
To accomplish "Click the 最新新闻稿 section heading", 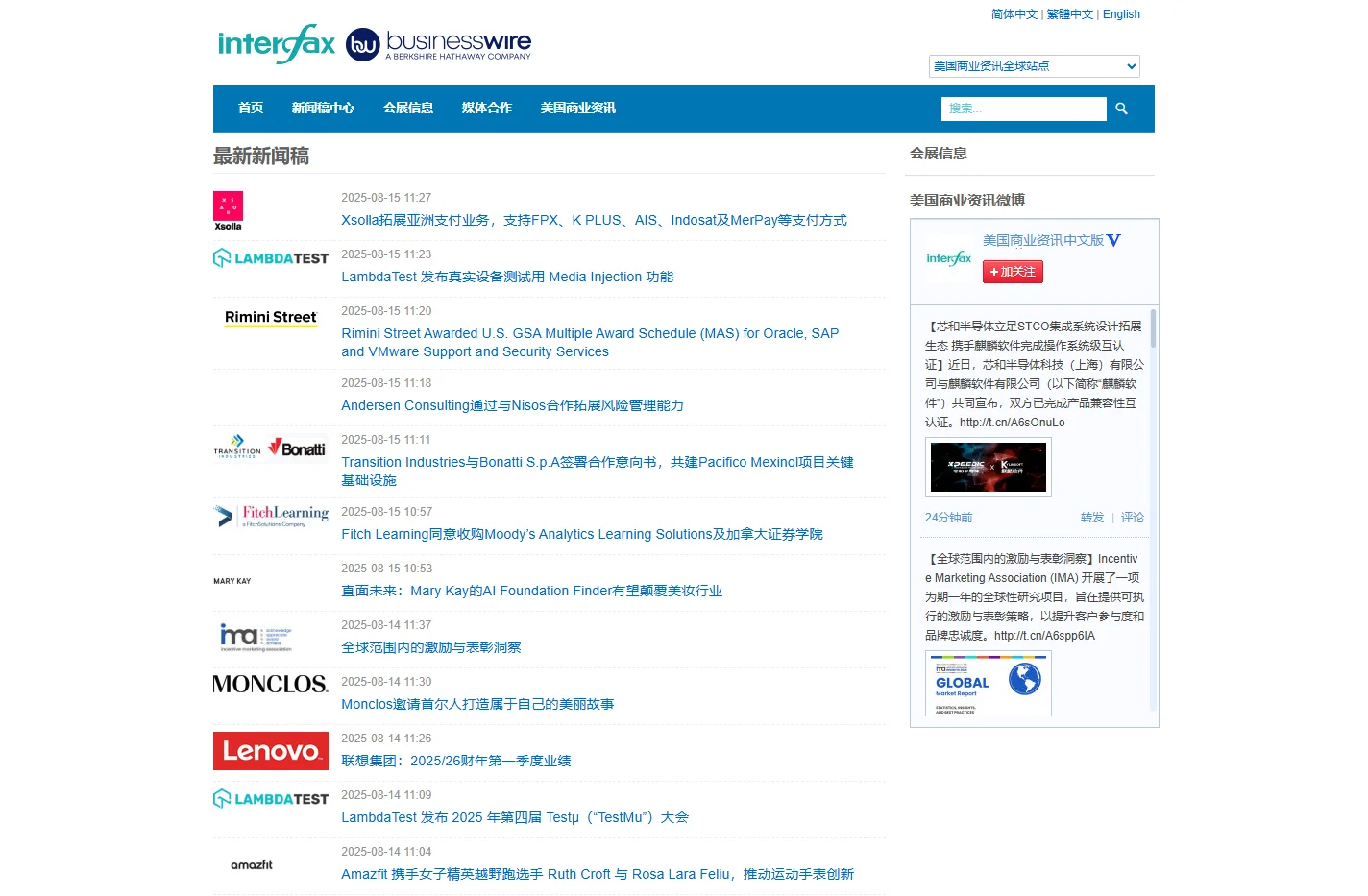I will pyautogui.click(x=261, y=157).
